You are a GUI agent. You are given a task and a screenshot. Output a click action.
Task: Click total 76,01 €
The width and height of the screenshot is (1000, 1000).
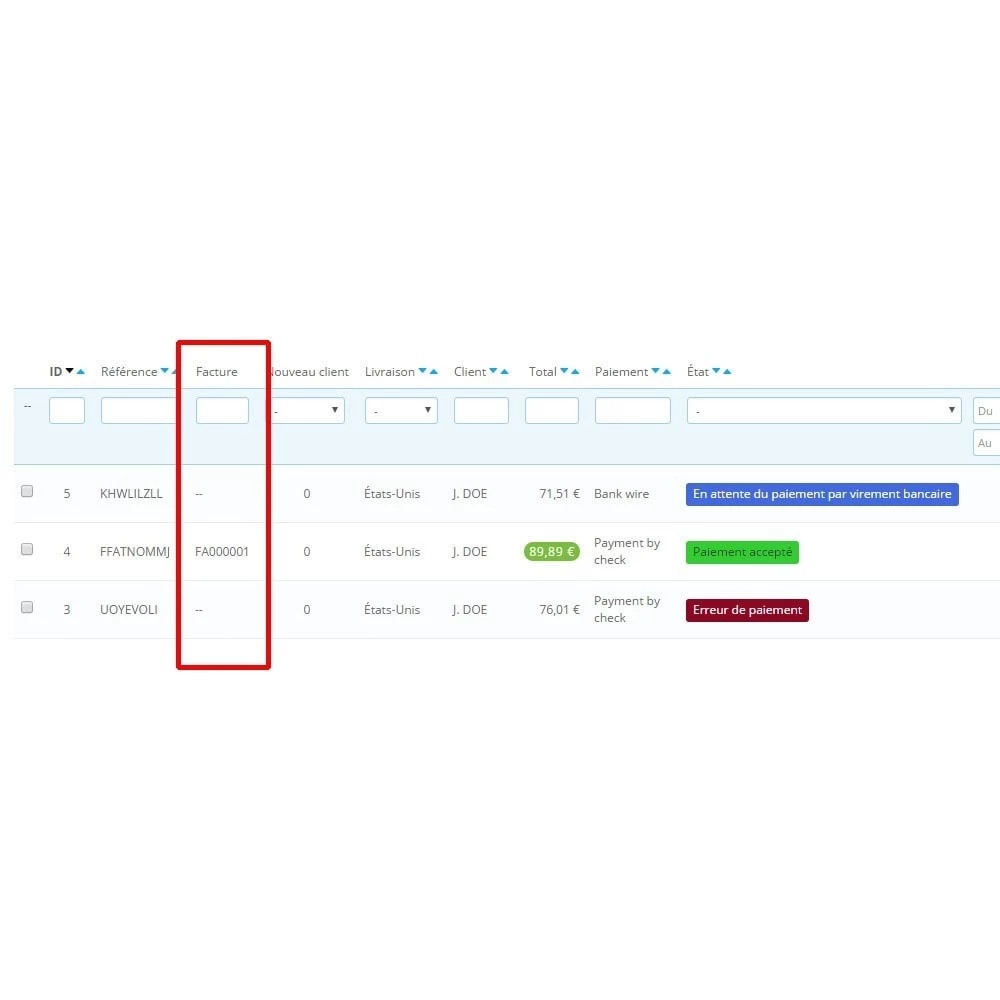(x=559, y=610)
